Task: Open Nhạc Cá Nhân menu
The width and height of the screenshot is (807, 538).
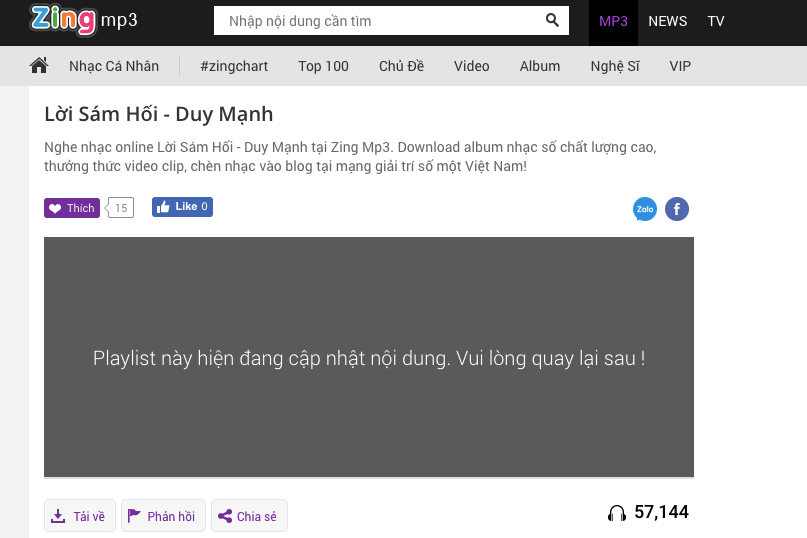Action: point(114,66)
